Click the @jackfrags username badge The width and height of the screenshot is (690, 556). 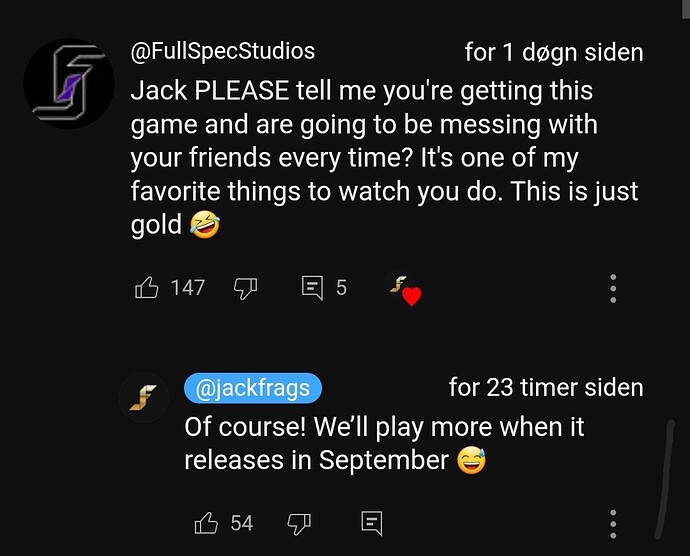pos(253,388)
